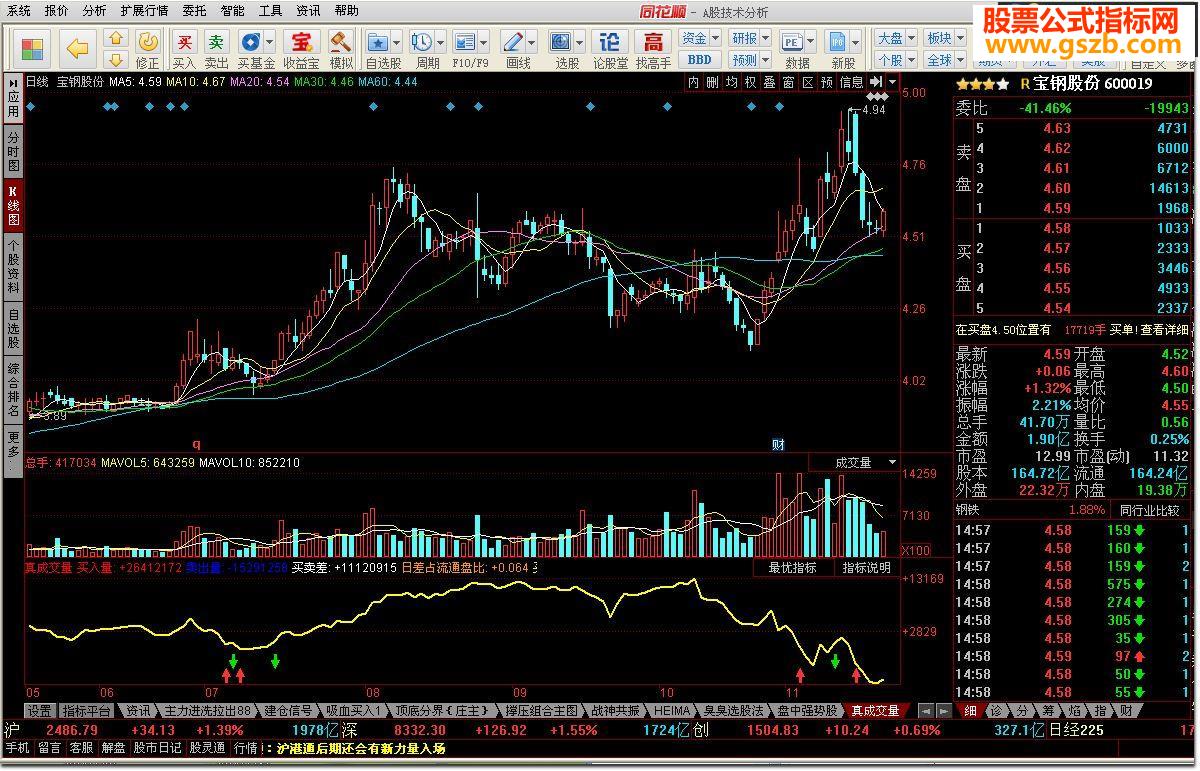The width and height of the screenshot is (1200, 771).
Task: Open the 系统 menu
Action: tap(19, 11)
